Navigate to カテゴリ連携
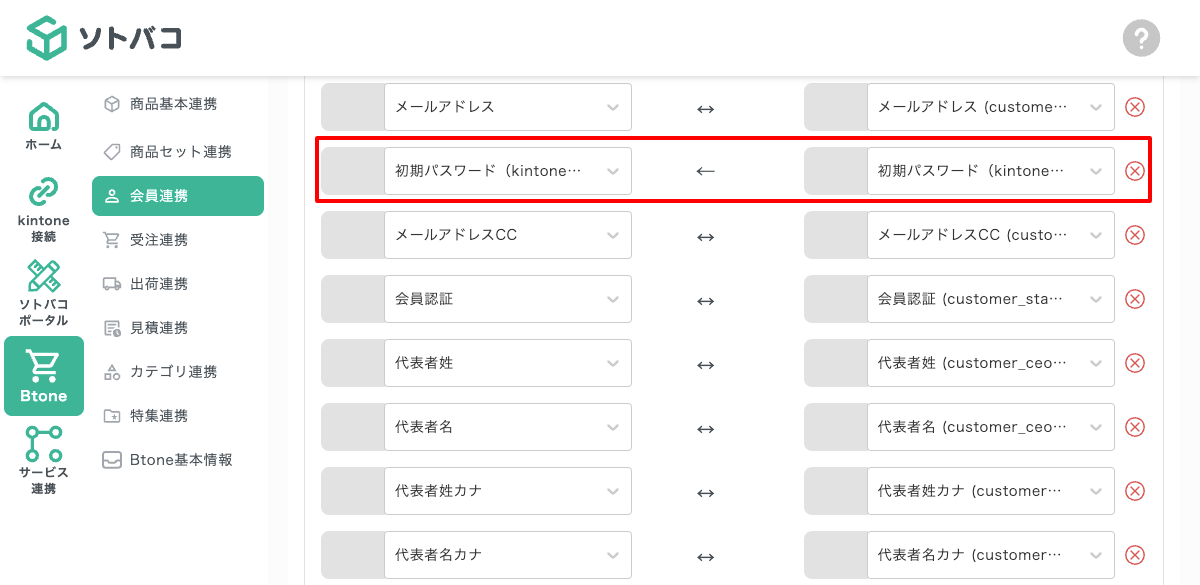The height and width of the screenshot is (585, 1200). (177, 371)
